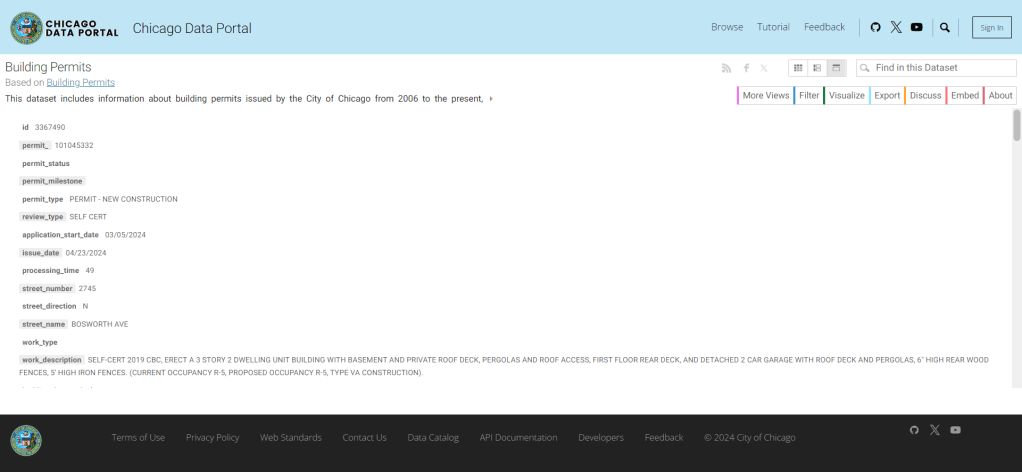Select the single row page view
The image size is (1022, 472).
click(x=836, y=68)
